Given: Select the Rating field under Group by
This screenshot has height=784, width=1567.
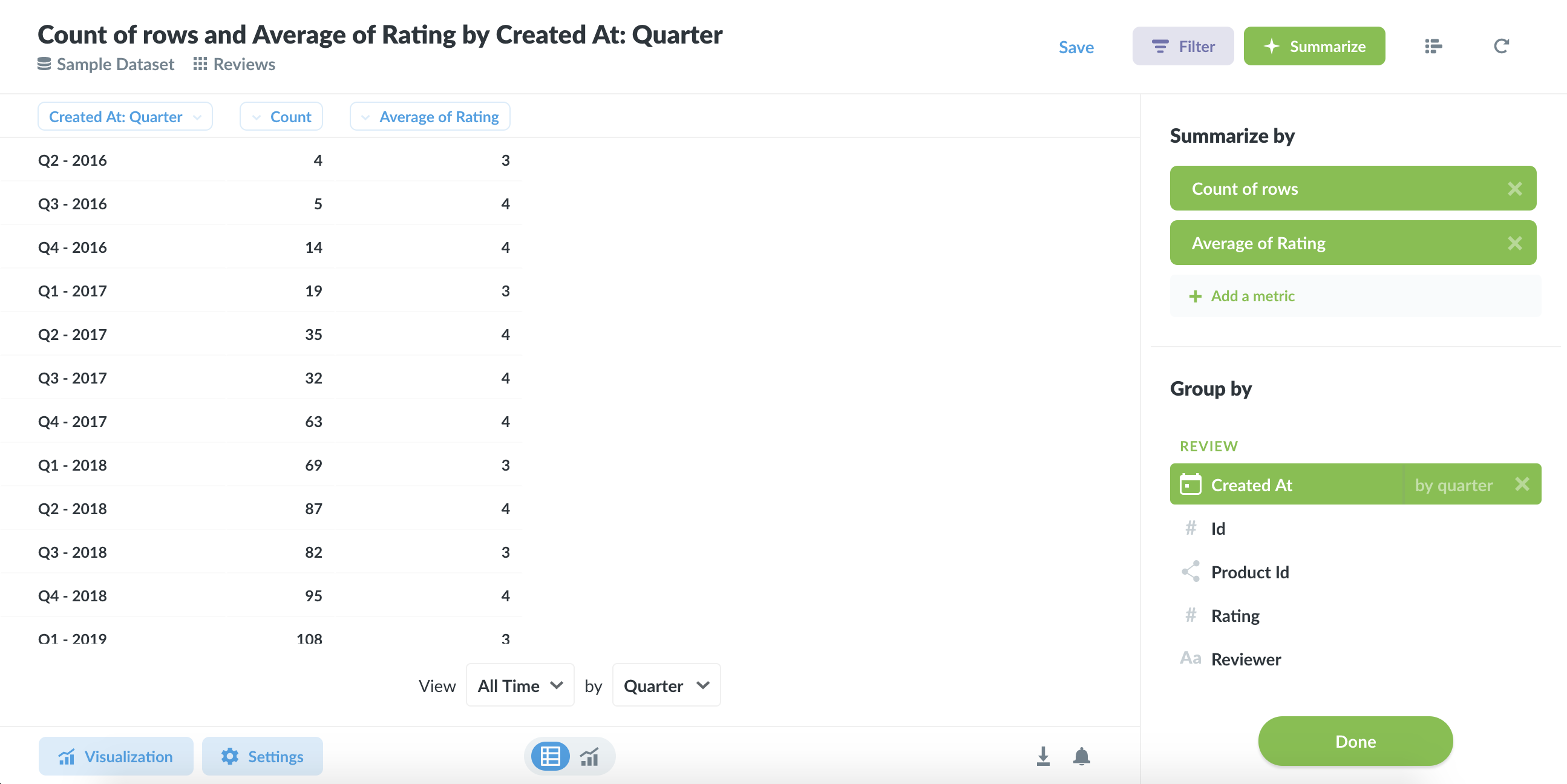Looking at the screenshot, I should 1235,615.
